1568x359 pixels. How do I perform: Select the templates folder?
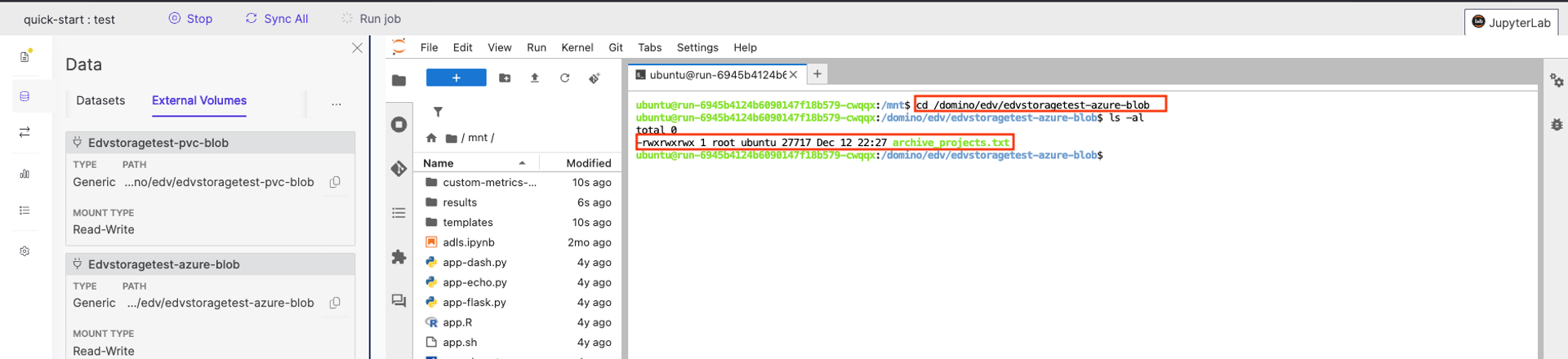click(518, 223)
